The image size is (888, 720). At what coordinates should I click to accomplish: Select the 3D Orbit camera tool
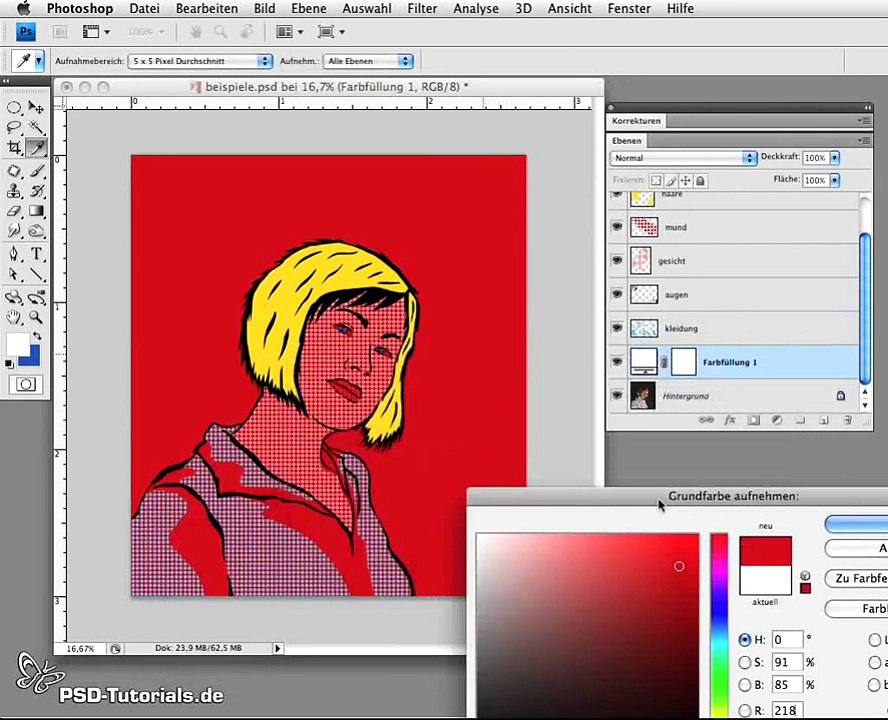(x=36, y=297)
